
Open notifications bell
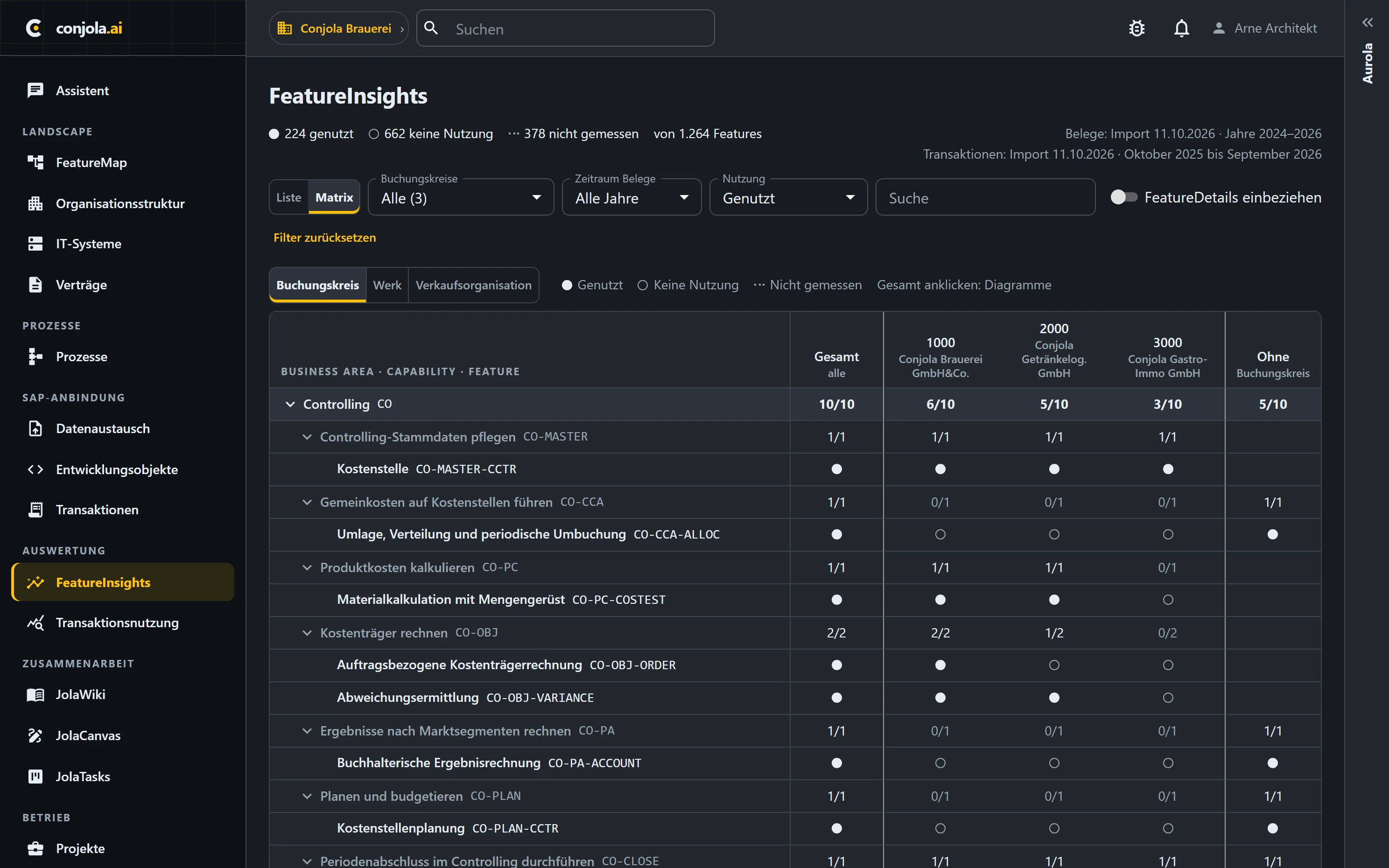pyautogui.click(x=1181, y=28)
